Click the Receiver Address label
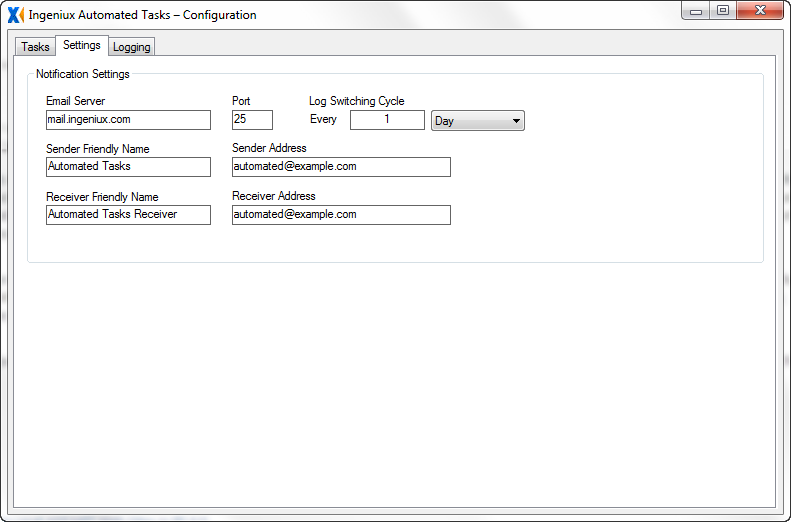 click(x=274, y=196)
